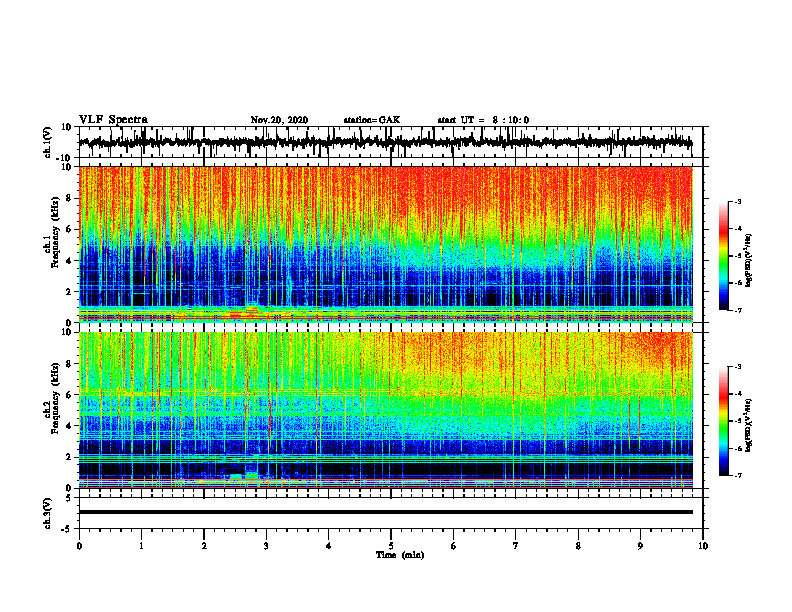Click the "ch.3(V)" y-axis label
Screen dimensions: 792x612
47,514
